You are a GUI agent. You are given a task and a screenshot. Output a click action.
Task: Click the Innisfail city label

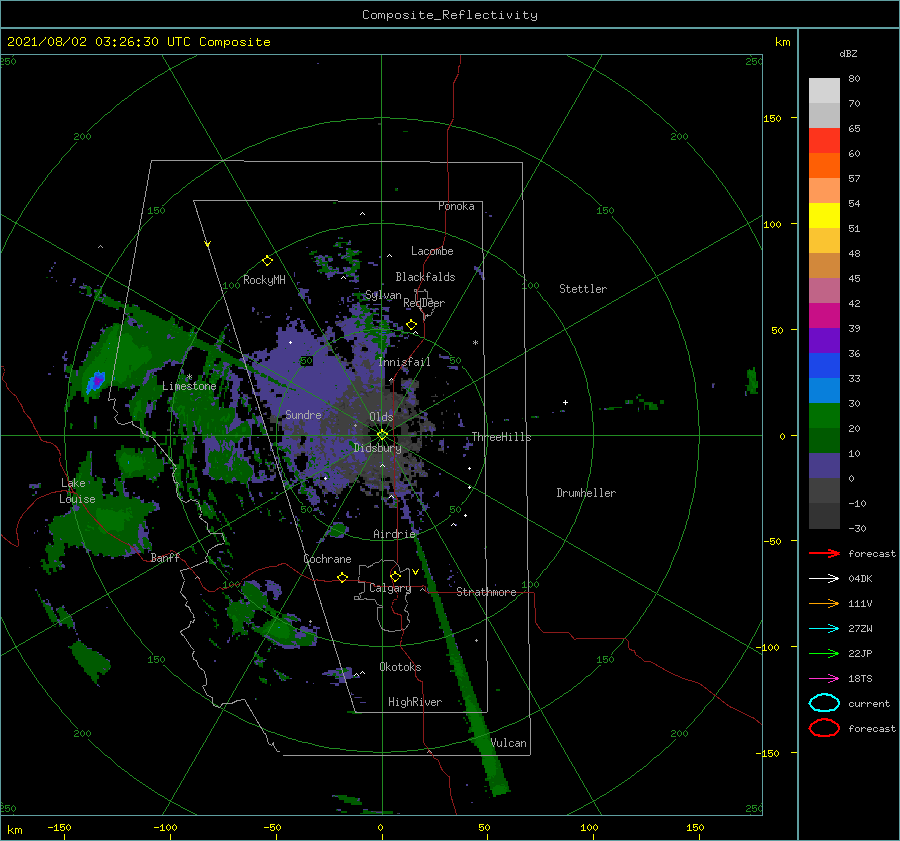click(404, 362)
